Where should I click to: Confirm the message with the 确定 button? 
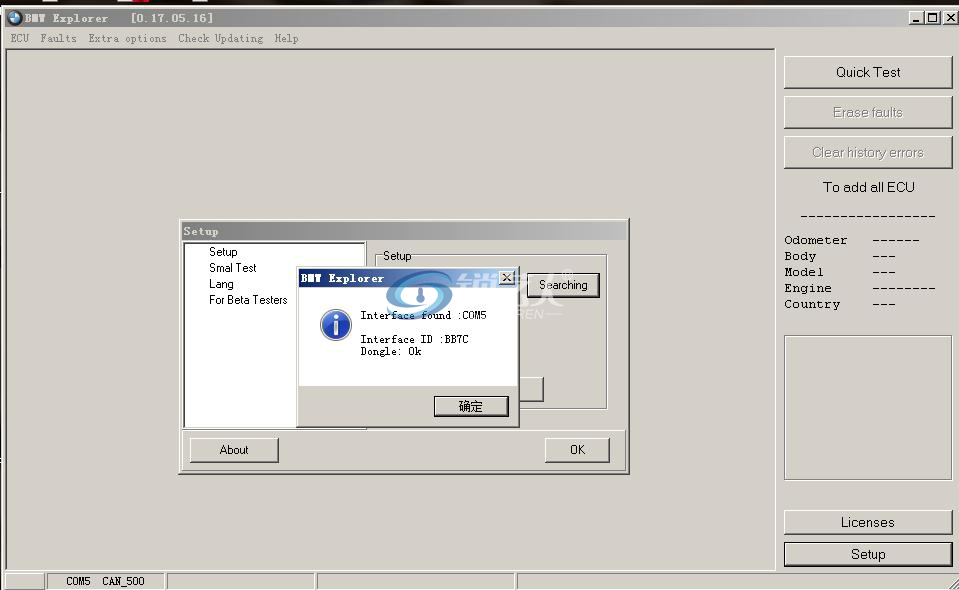point(471,406)
